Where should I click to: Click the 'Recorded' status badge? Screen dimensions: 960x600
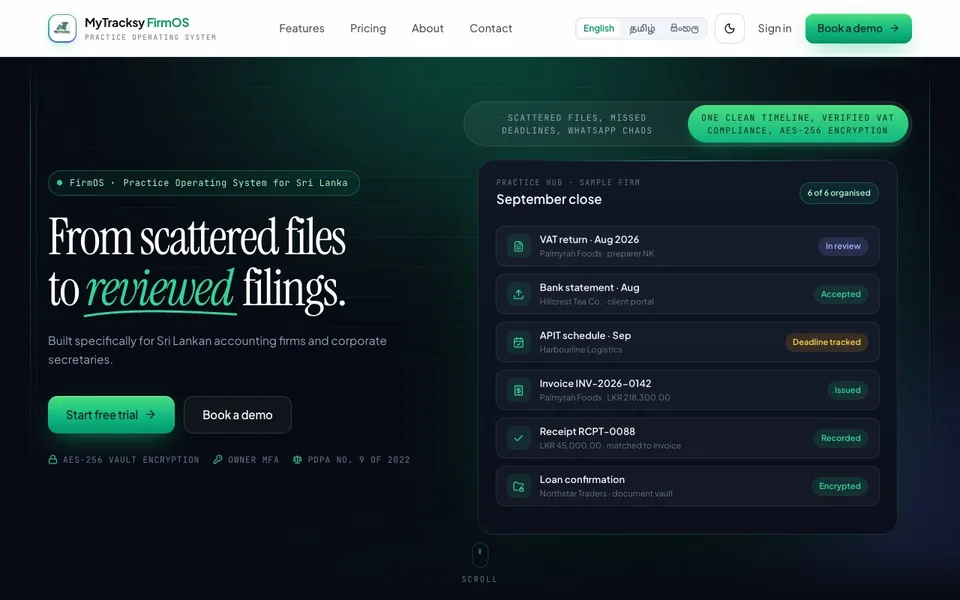tap(841, 438)
